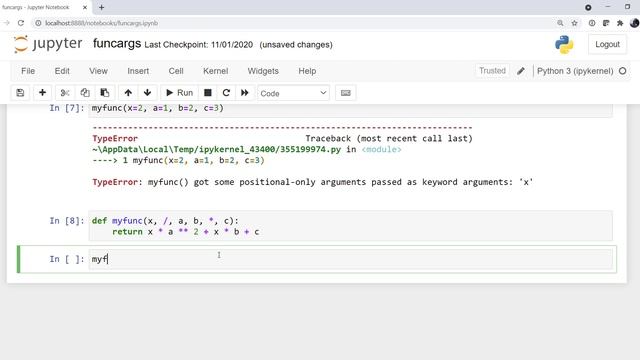Open the browser extensions puzzle icon

pos(620,23)
